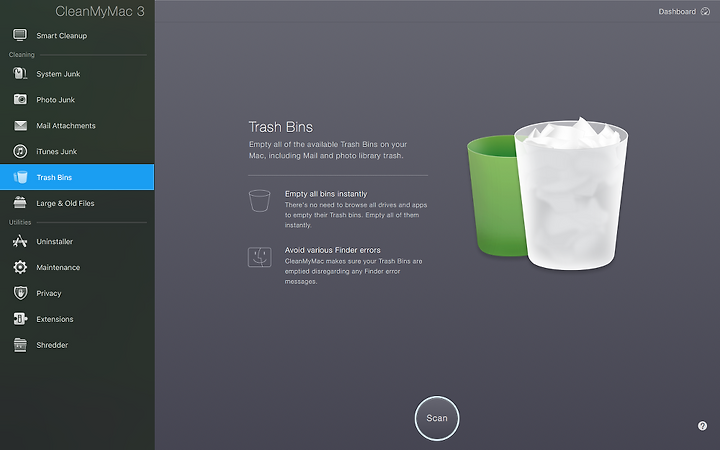The width and height of the screenshot is (720, 450).
Task: Click the Smart Cleanup monitor icon
Action: 20,35
